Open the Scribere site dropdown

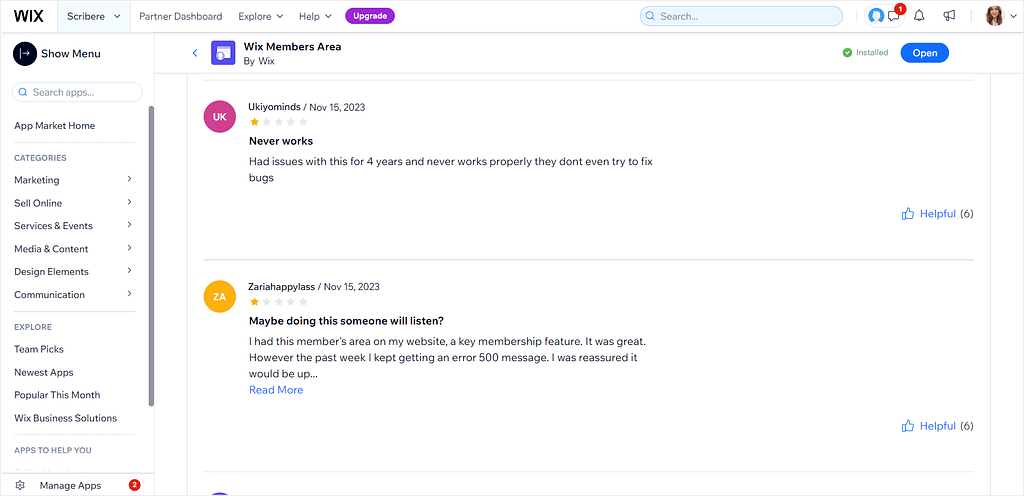click(x=94, y=16)
